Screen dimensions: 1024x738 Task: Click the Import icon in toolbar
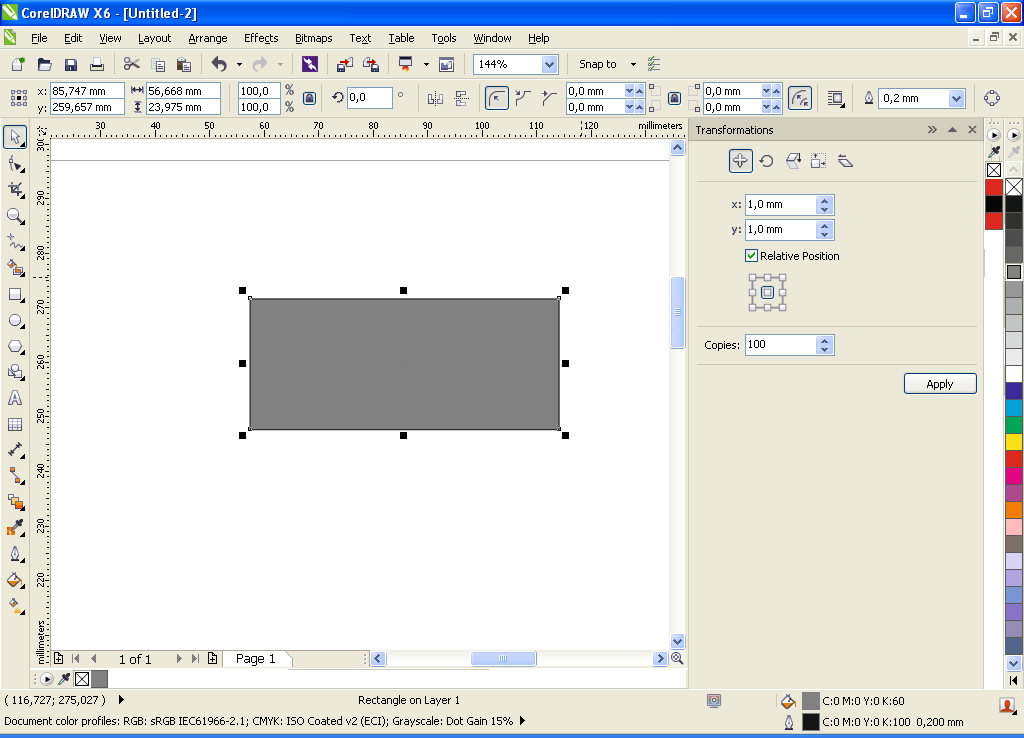344,64
